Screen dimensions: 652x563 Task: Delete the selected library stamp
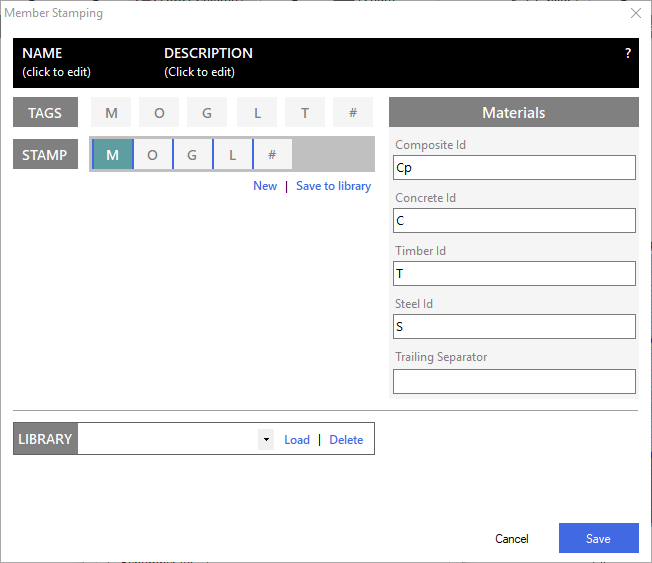(346, 440)
